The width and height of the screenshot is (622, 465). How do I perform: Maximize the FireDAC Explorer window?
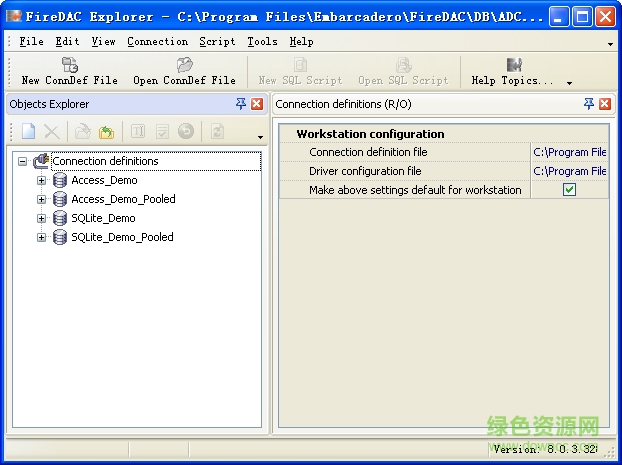582,17
